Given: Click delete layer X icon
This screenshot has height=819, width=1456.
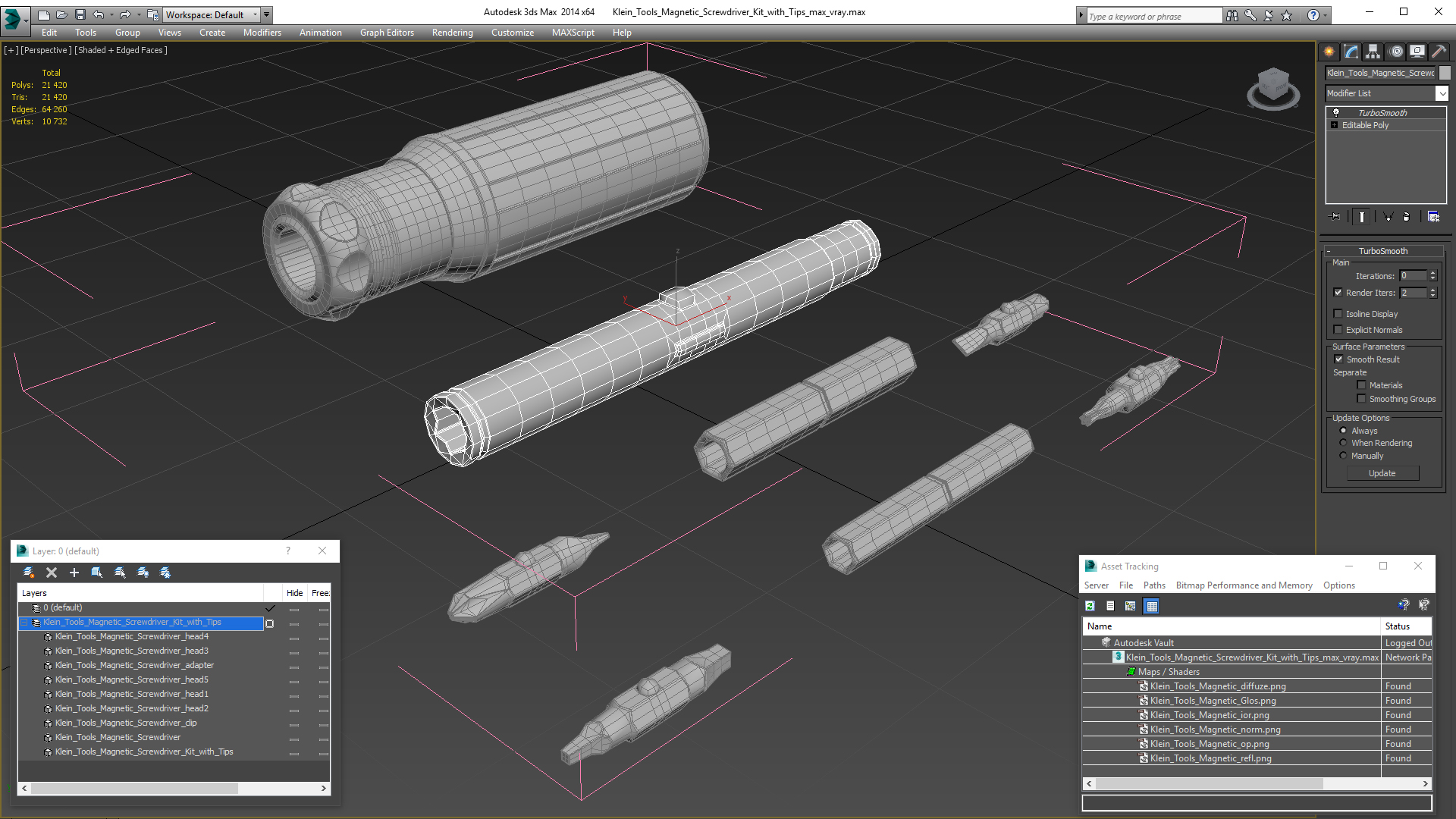Looking at the screenshot, I should tap(52, 573).
